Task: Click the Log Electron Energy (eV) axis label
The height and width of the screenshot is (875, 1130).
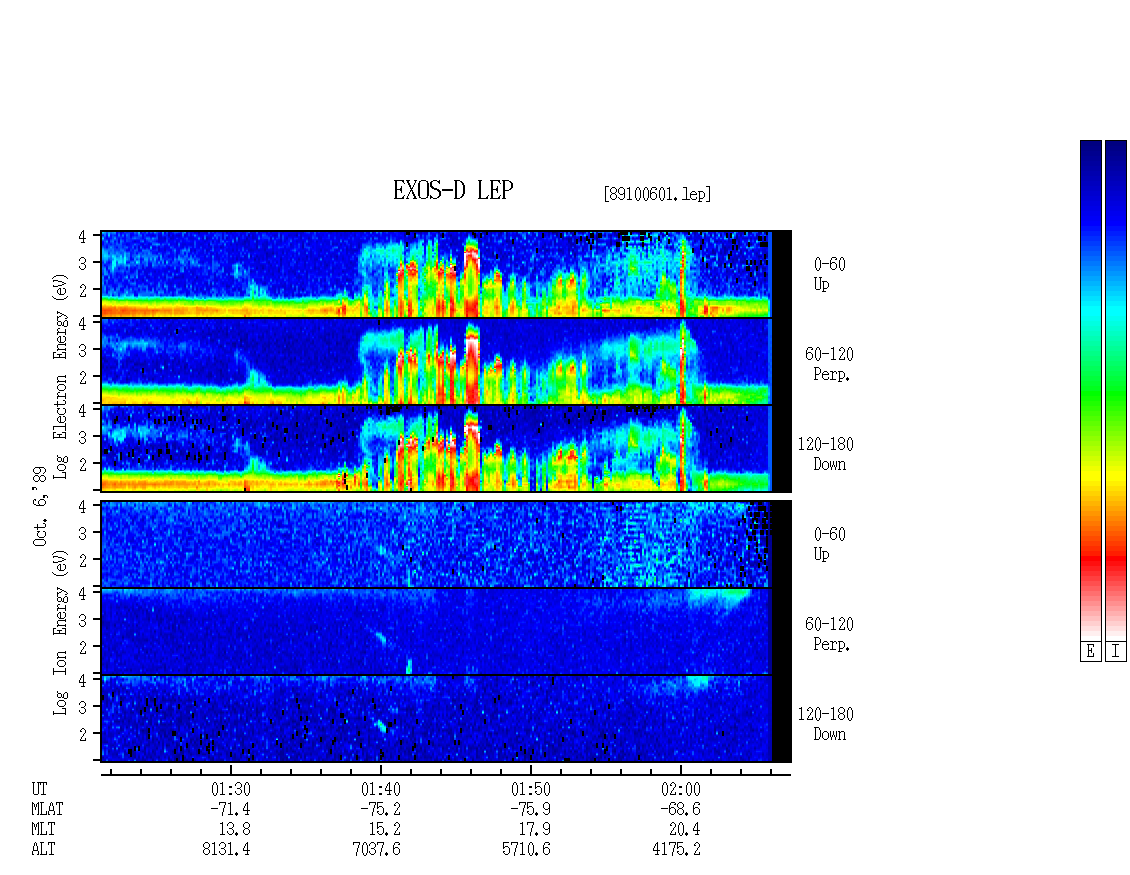Action: click(x=61, y=376)
